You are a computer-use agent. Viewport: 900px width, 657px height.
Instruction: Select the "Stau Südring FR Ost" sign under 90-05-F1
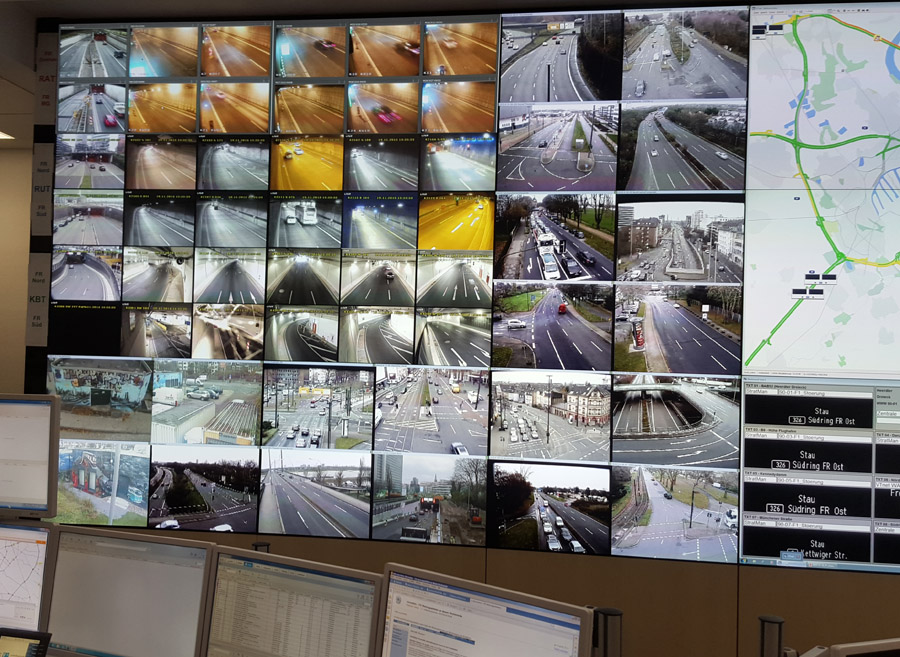(806, 502)
